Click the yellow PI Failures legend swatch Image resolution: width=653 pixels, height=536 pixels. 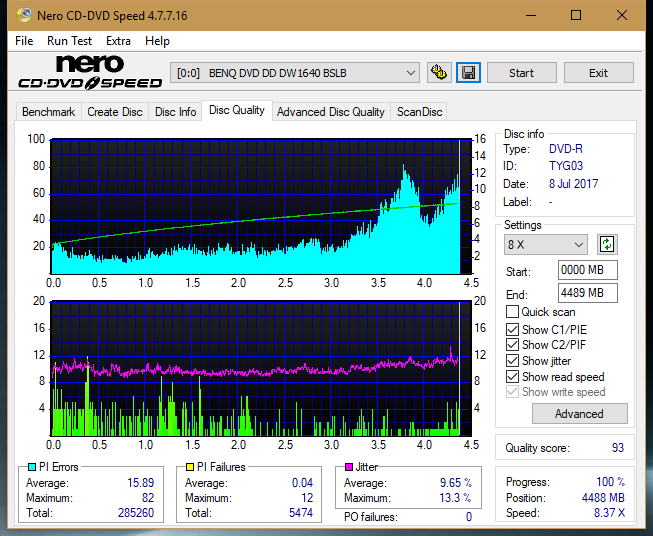(x=190, y=467)
